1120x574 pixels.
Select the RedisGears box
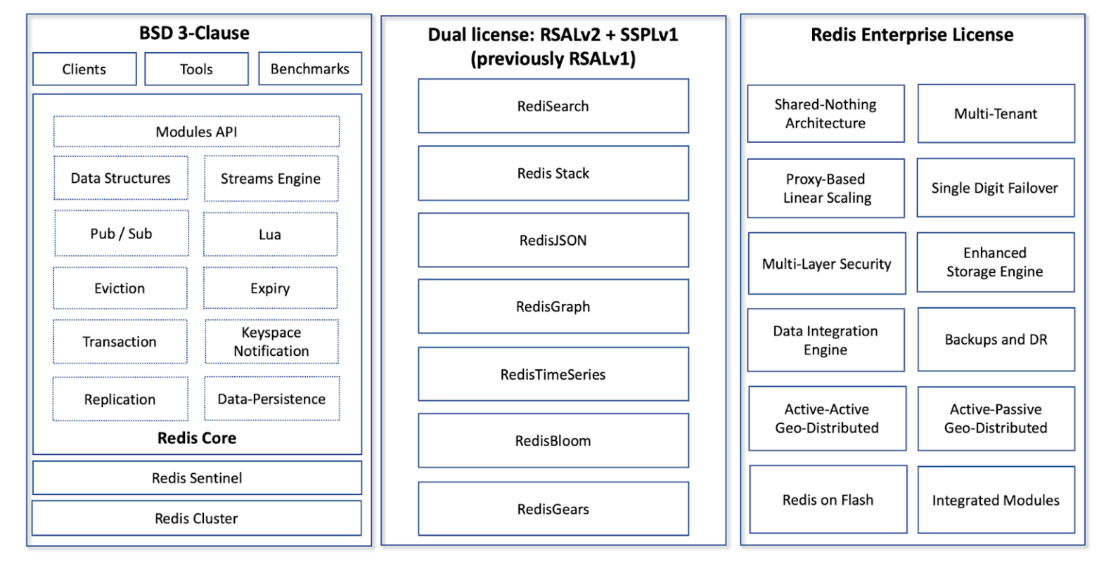pos(554,508)
